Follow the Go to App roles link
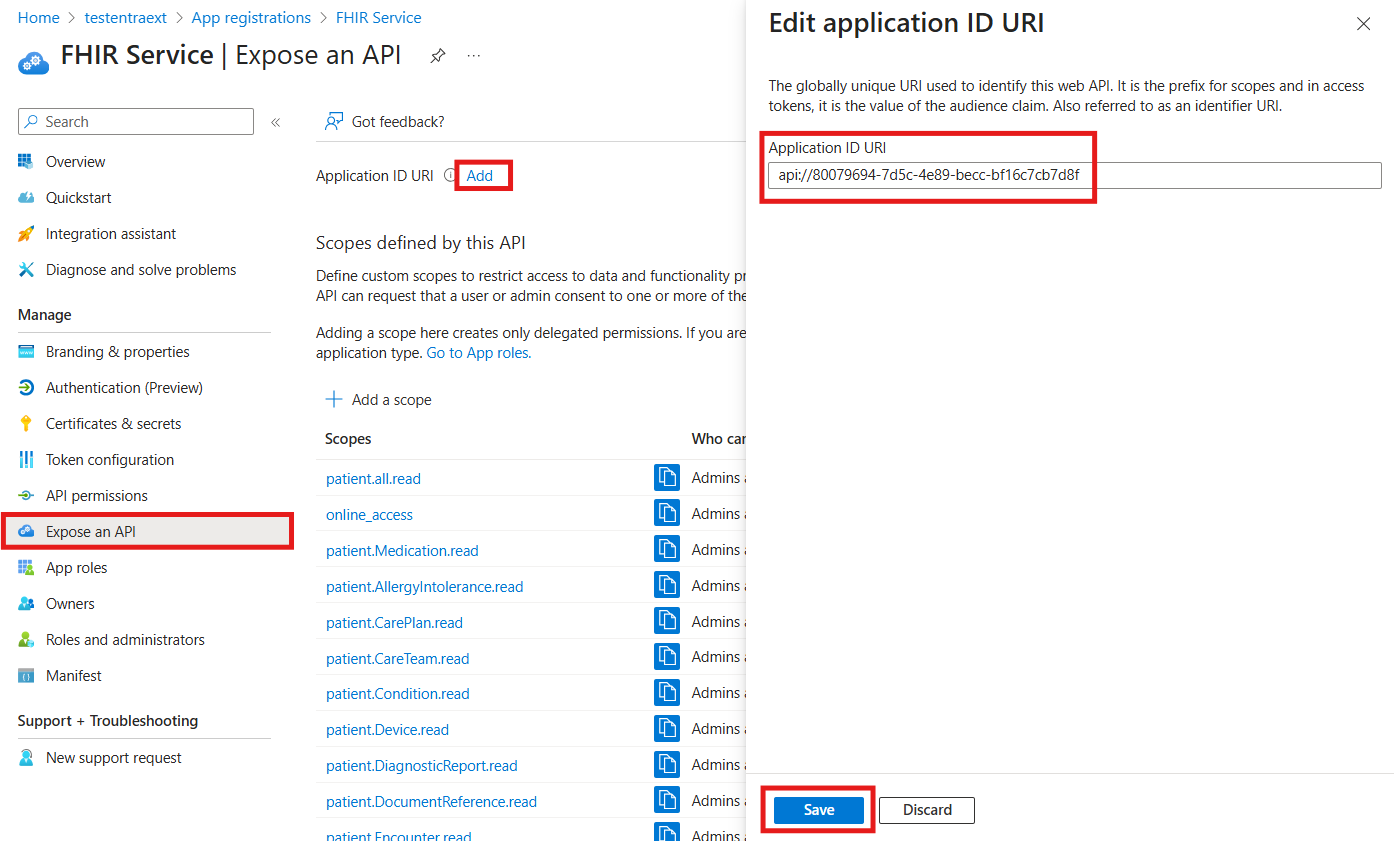Viewport: 1394px width, 841px height. [x=477, y=352]
